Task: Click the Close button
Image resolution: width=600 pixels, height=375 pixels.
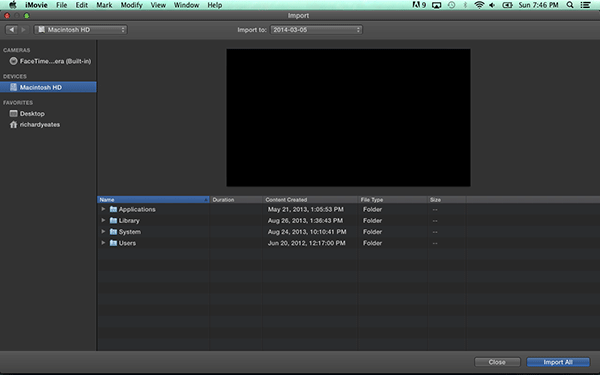Action: point(497,362)
